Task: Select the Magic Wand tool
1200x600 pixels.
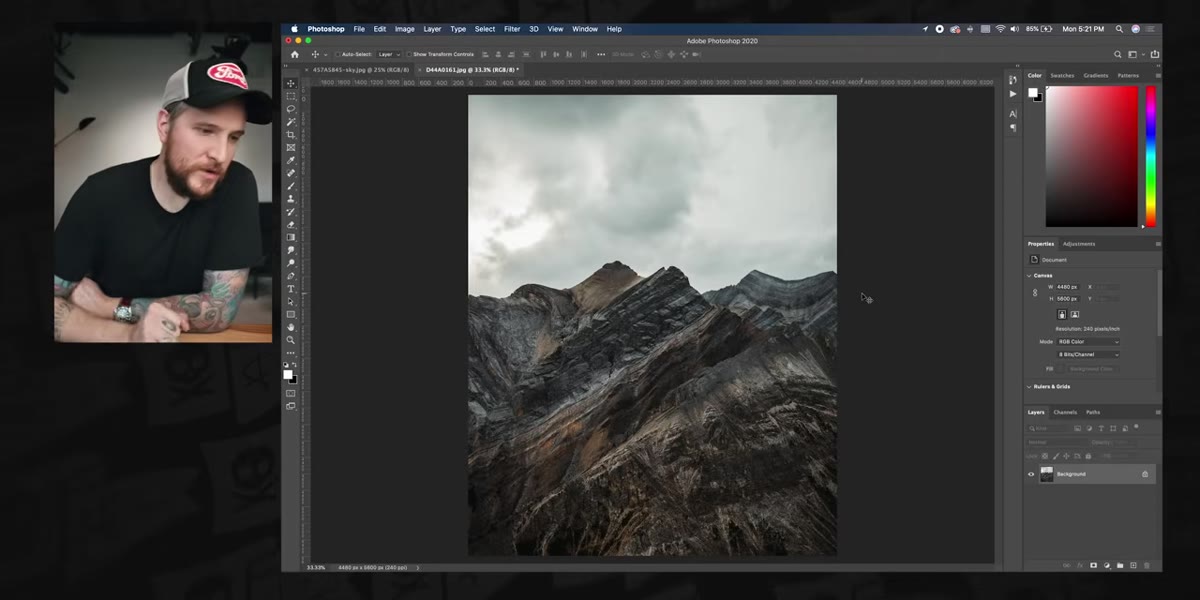Action: click(x=291, y=122)
